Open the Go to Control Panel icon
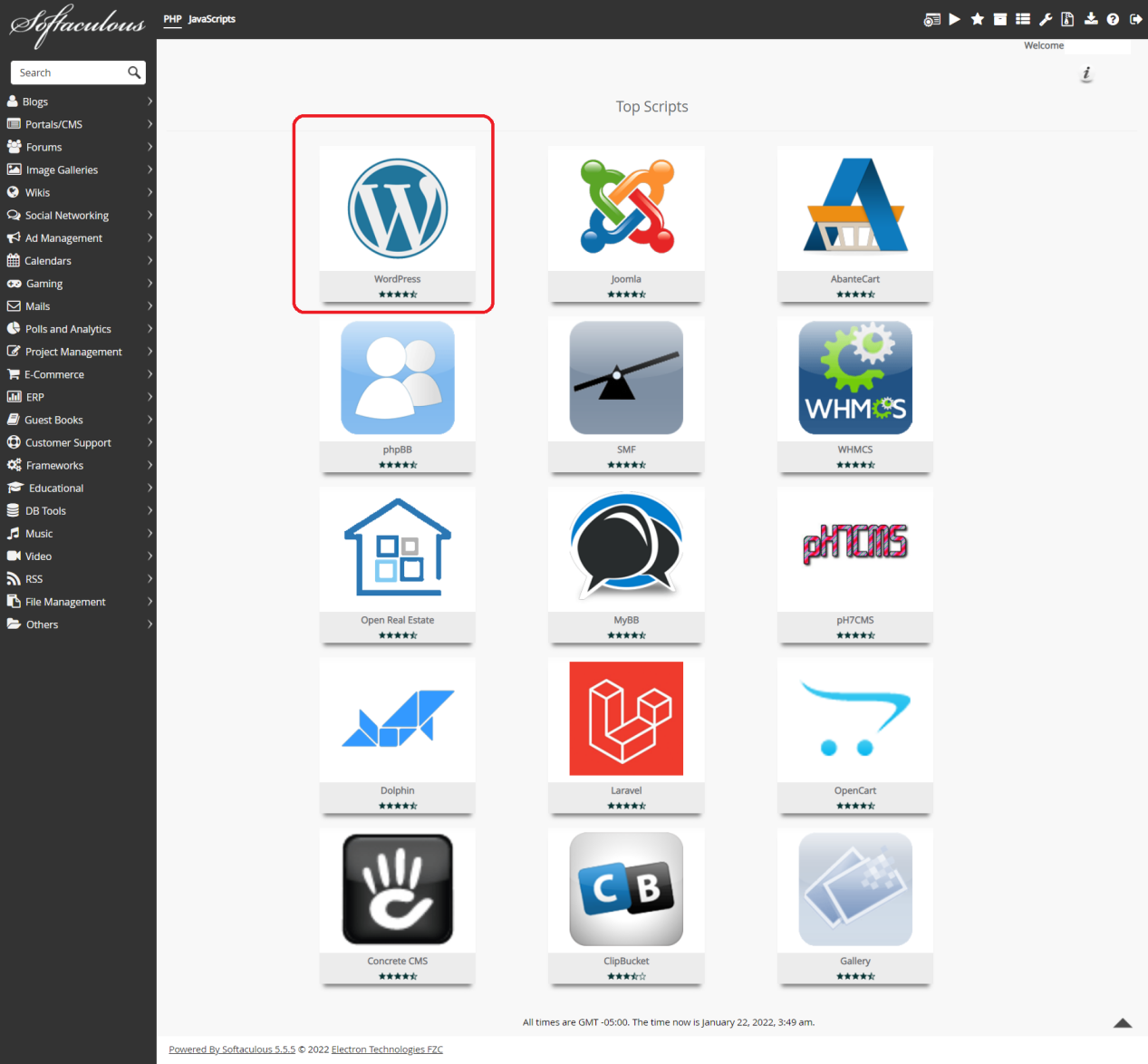The height and width of the screenshot is (1064, 1148). 931,19
